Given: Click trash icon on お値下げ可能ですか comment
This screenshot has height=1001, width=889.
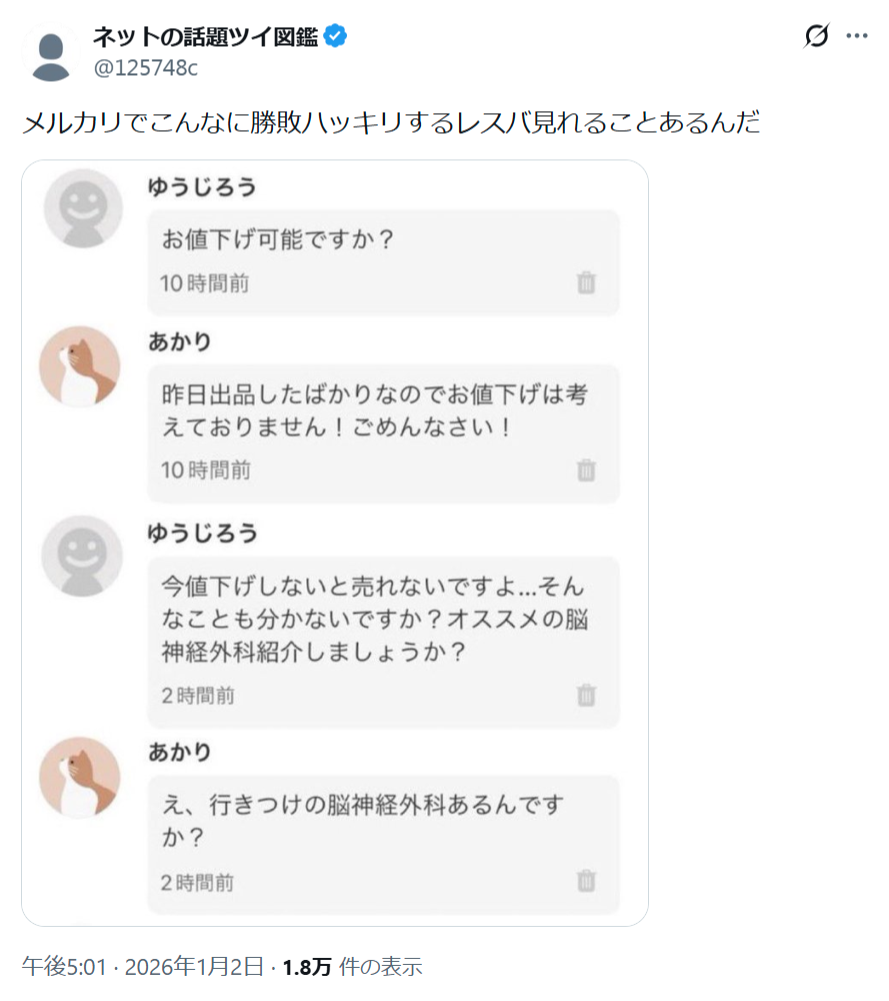Looking at the screenshot, I should [586, 282].
